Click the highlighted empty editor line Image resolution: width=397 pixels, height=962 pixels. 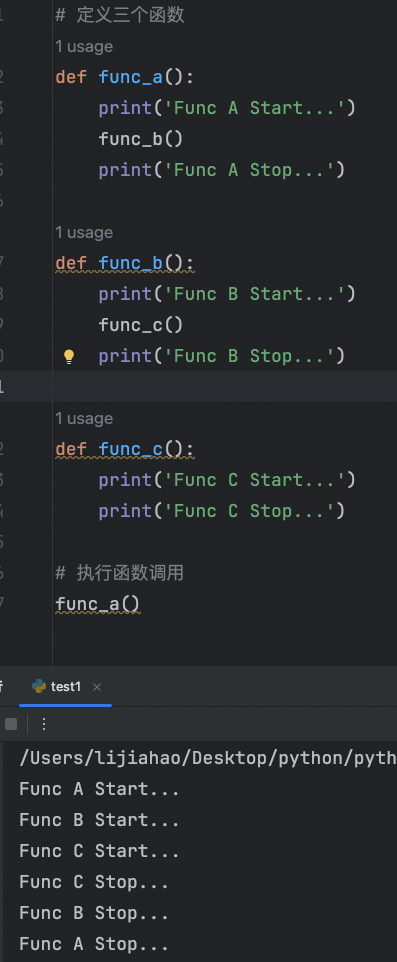click(225, 387)
